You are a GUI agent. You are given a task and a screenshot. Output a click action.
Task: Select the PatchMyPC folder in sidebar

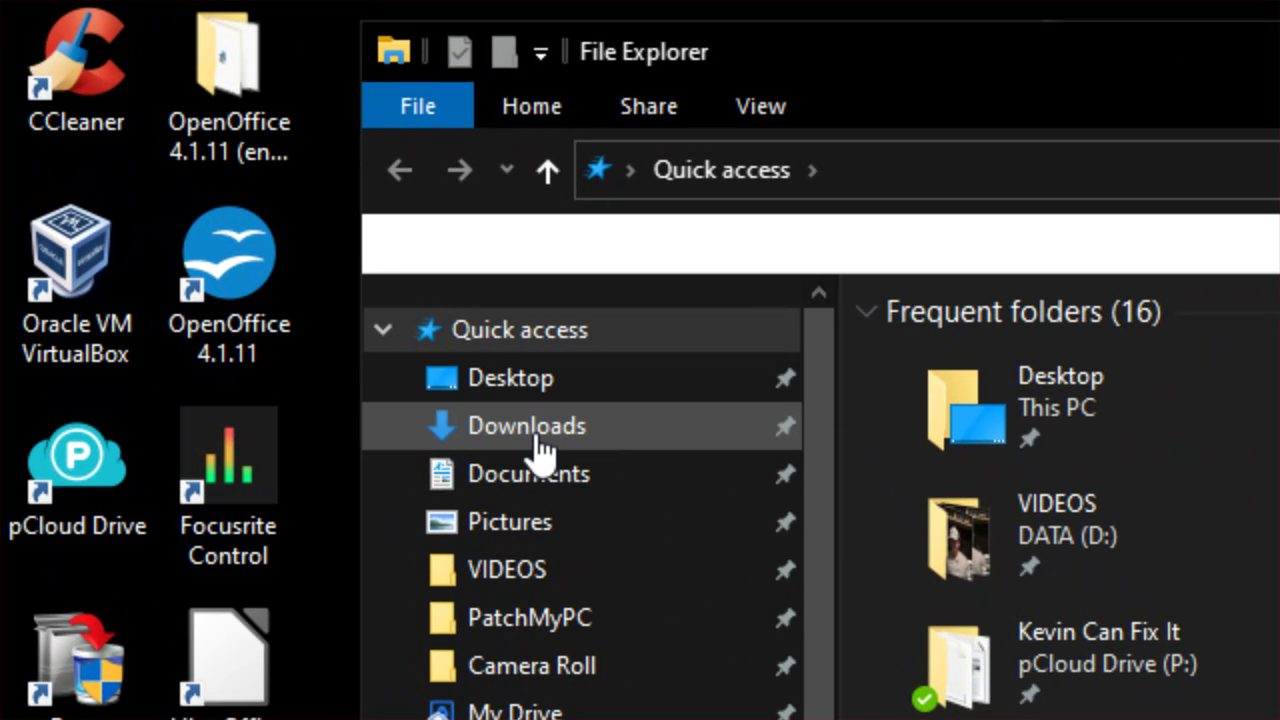529,618
